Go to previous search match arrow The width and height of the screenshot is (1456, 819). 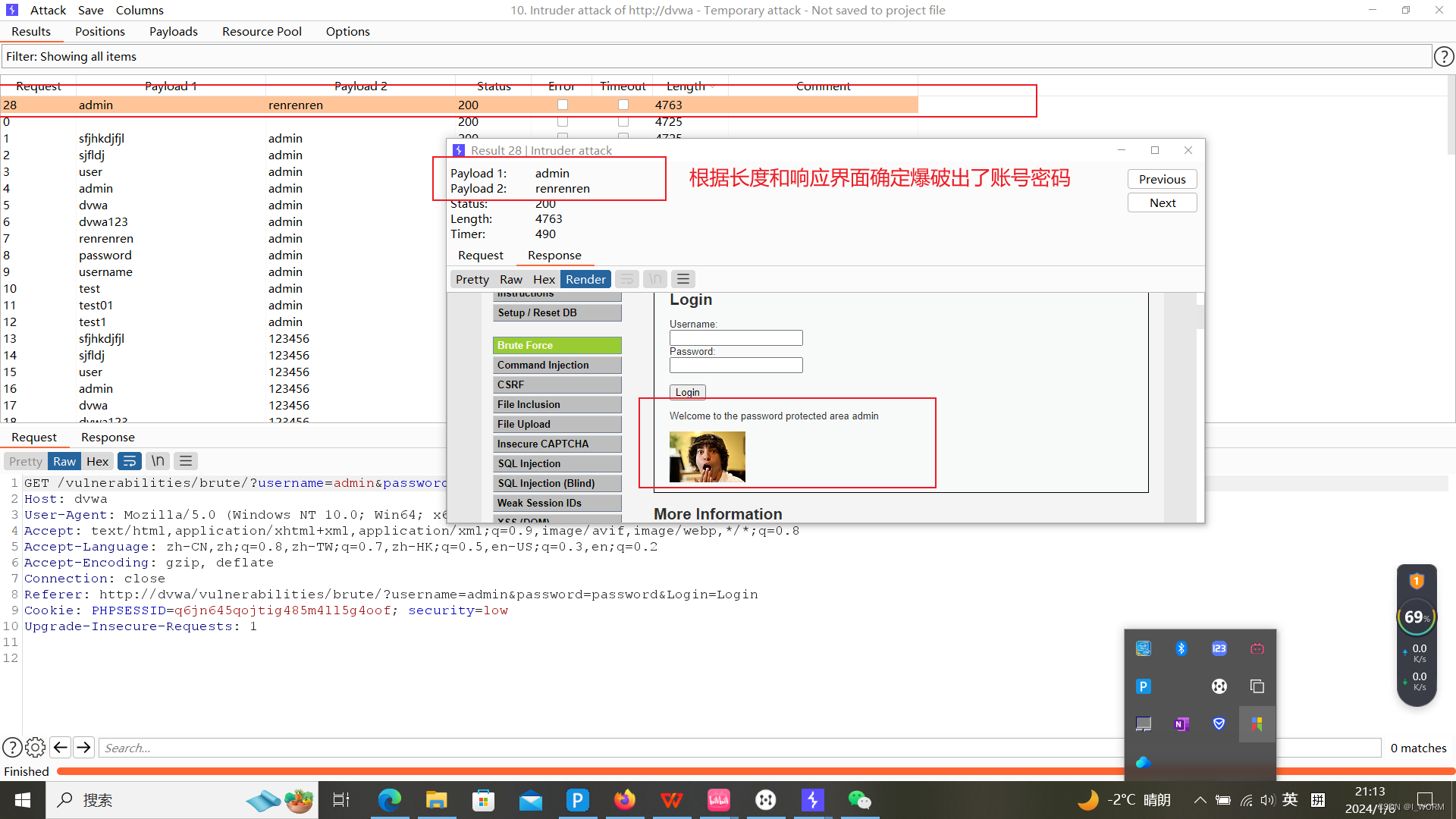61,748
